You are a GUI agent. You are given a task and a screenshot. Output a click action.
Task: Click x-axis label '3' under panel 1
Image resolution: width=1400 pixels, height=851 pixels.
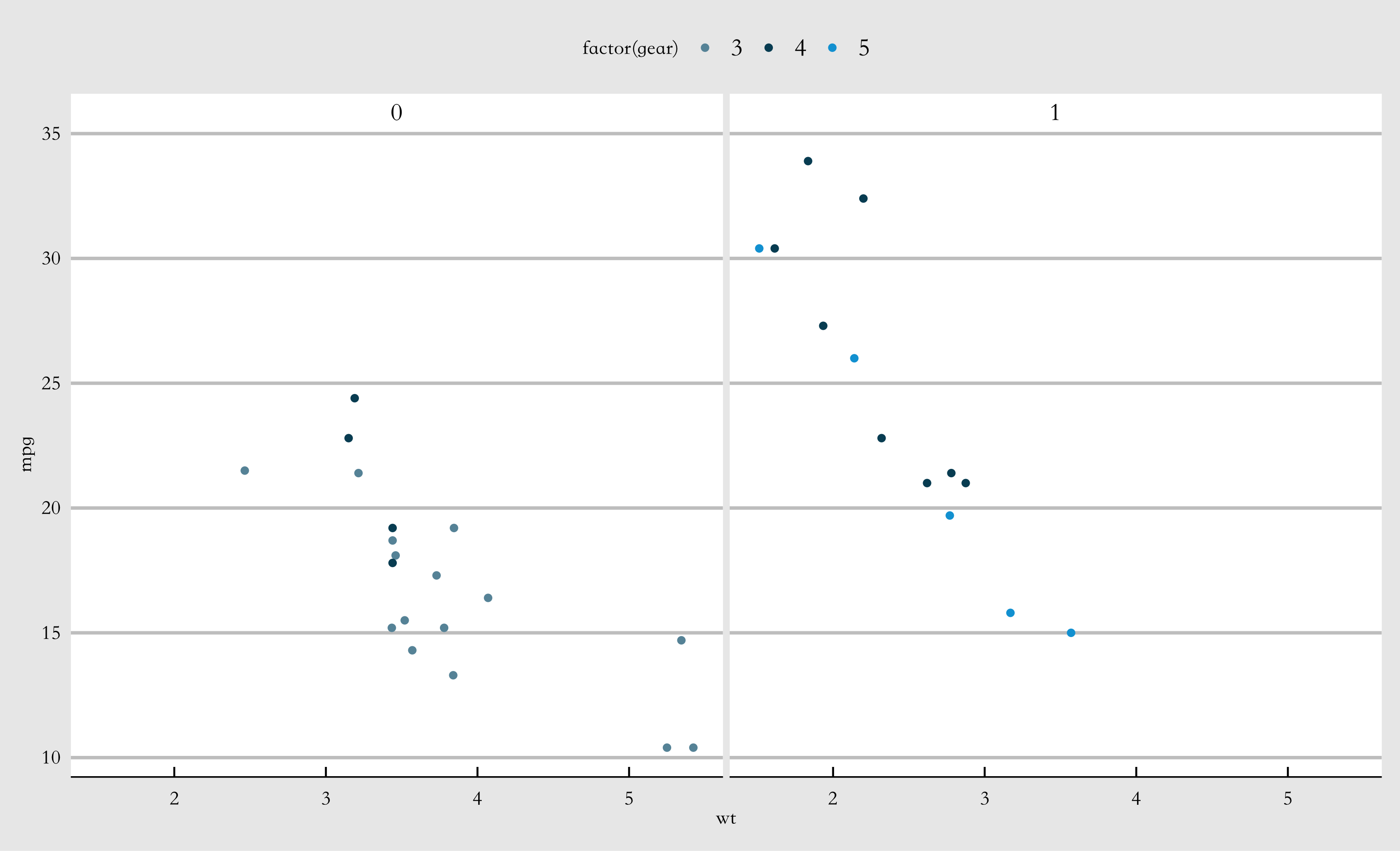point(985,799)
